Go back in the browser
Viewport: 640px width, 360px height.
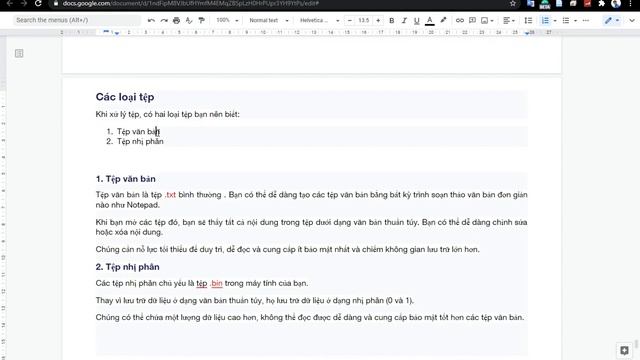click(x=10, y=3)
